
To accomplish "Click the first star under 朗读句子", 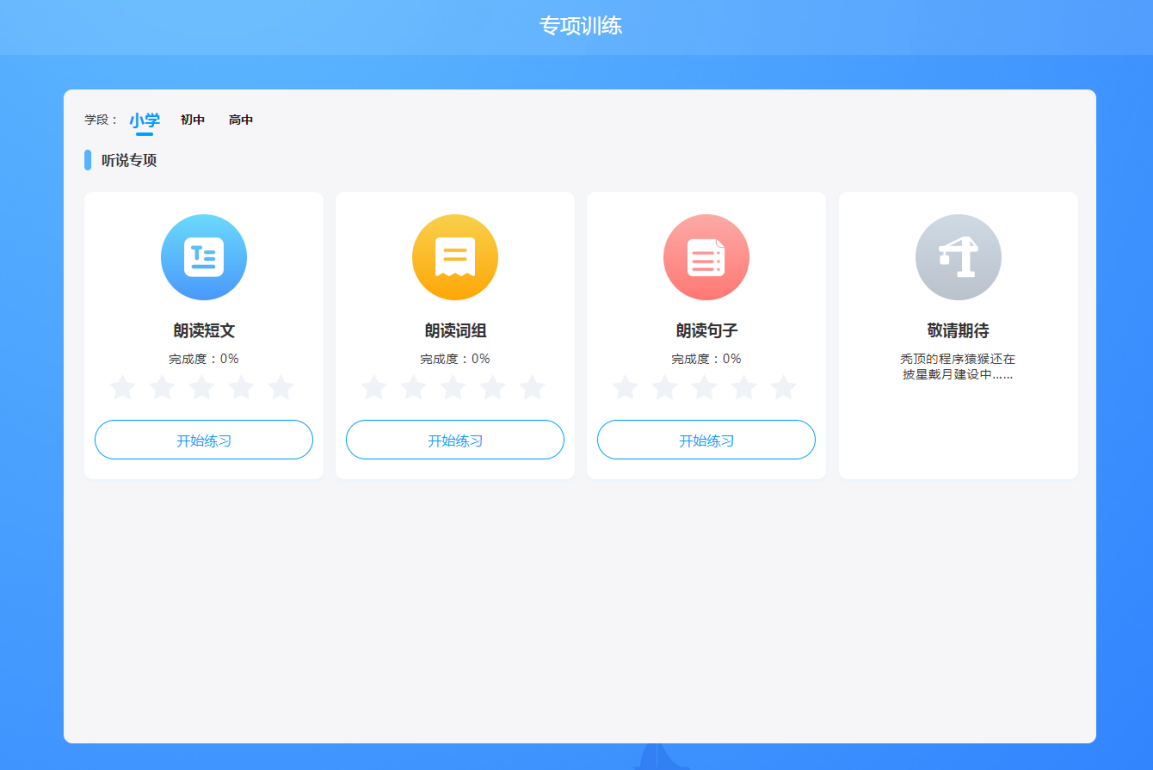I will [625, 387].
